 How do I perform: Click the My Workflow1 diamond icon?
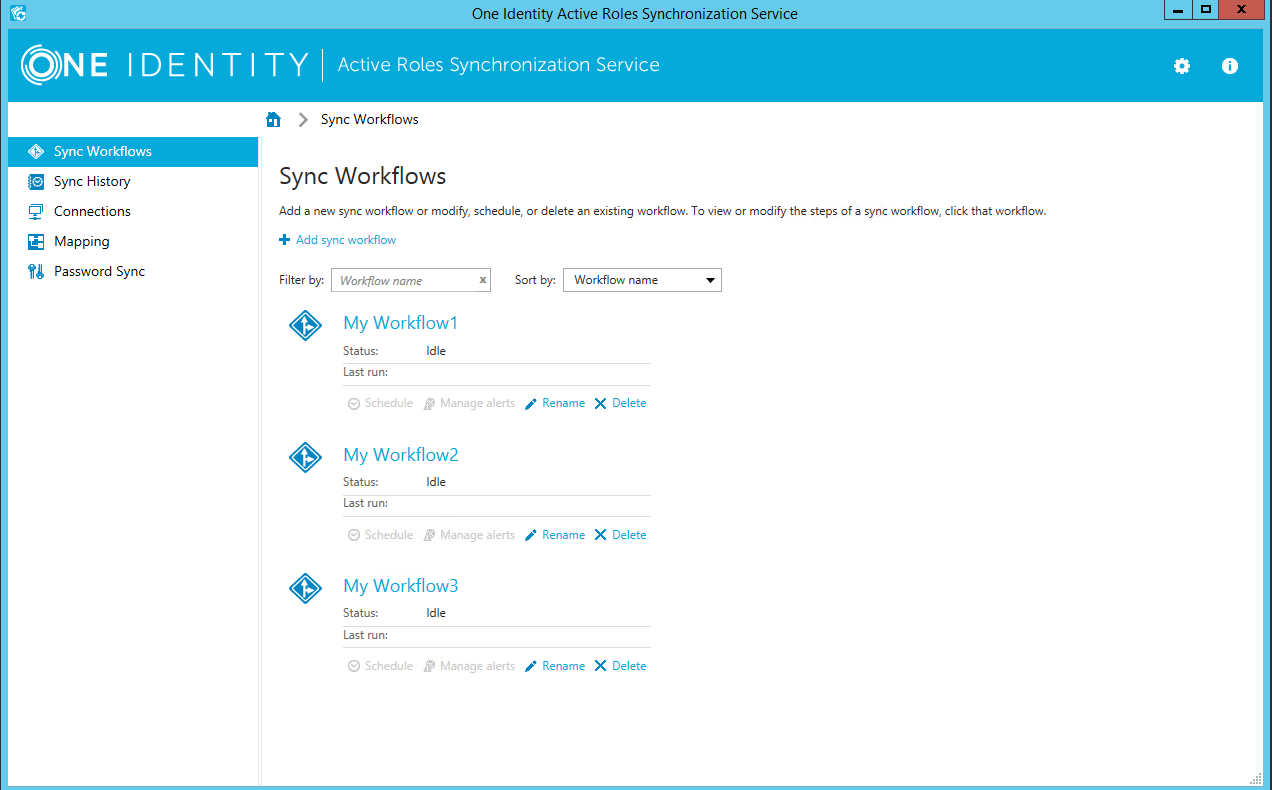click(x=305, y=325)
